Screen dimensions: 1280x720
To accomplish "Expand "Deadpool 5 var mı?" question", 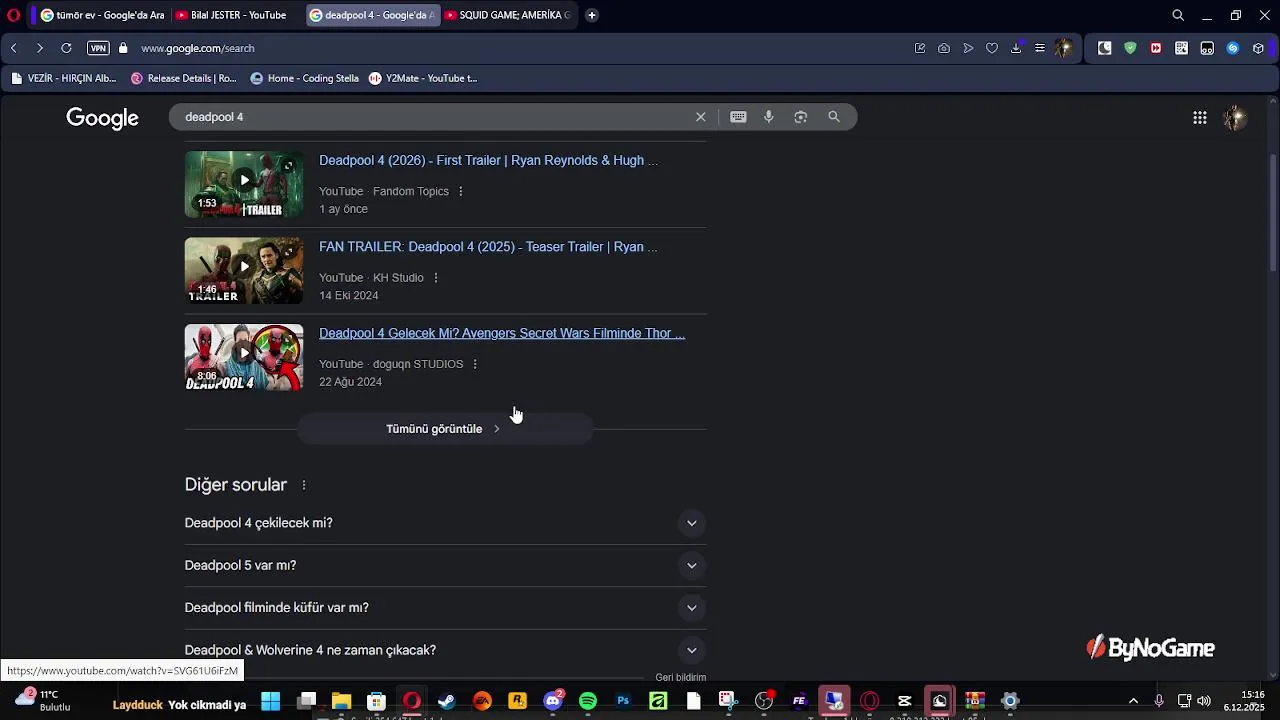I will point(445,566).
